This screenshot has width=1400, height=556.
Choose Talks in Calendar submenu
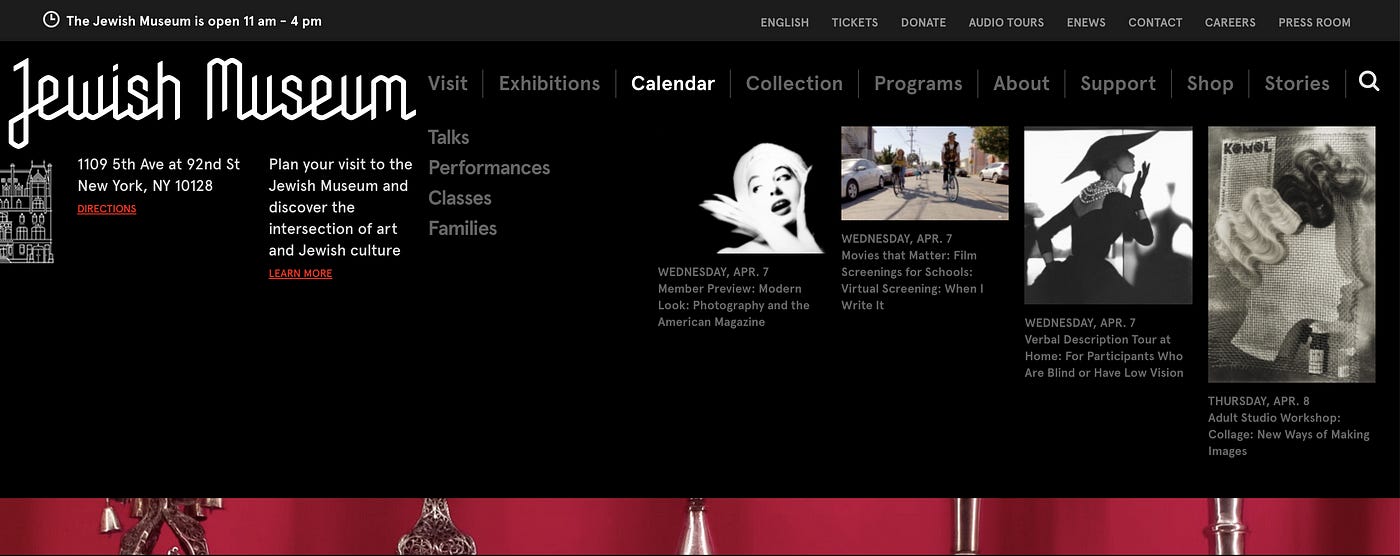click(448, 137)
